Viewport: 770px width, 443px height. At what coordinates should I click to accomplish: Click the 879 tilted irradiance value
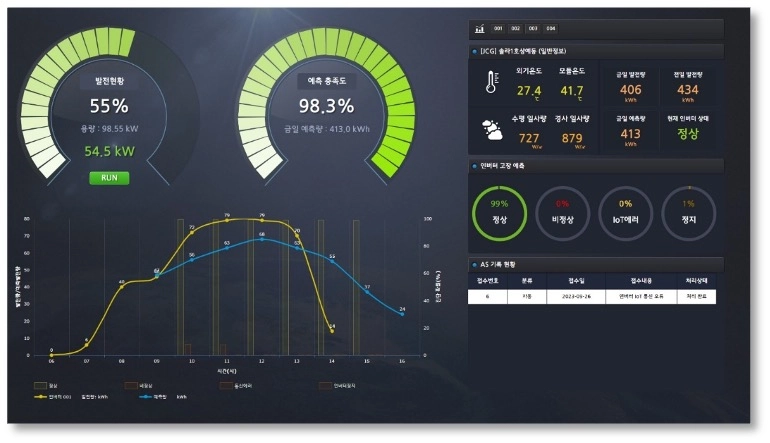tap(572, 138)
